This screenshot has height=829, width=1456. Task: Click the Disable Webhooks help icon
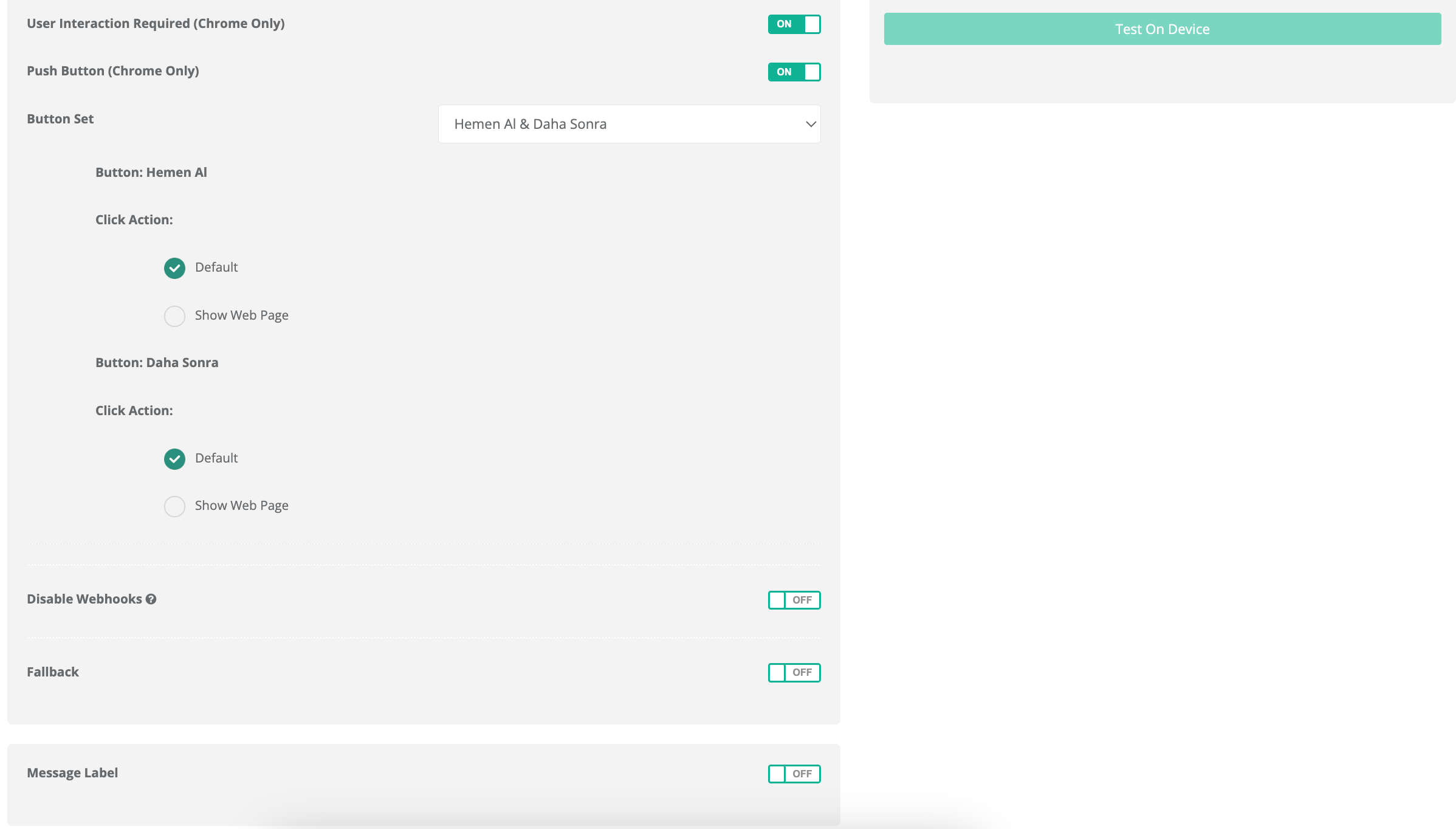click(151, 599)
